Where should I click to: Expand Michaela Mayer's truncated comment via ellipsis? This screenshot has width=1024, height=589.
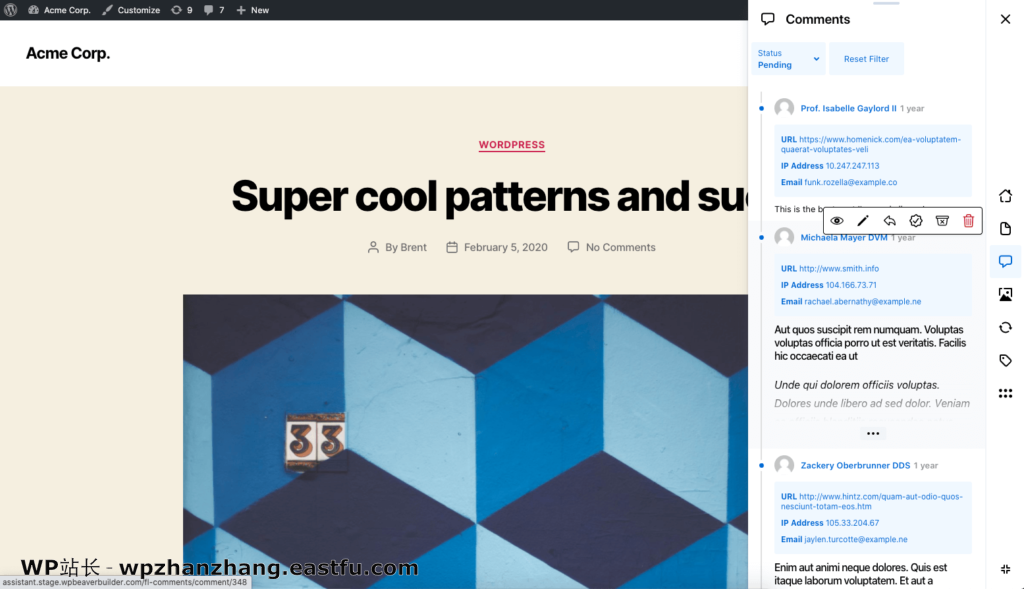pyautogui.click(x=872, y=432)
